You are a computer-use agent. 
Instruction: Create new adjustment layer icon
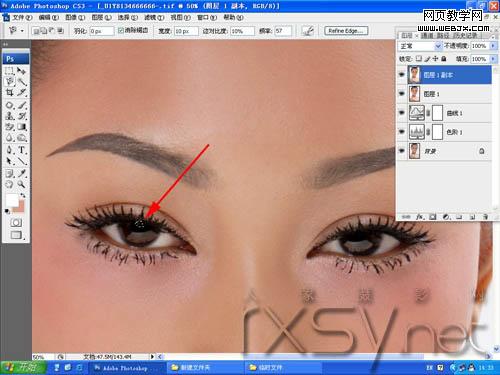click(446, 217)
